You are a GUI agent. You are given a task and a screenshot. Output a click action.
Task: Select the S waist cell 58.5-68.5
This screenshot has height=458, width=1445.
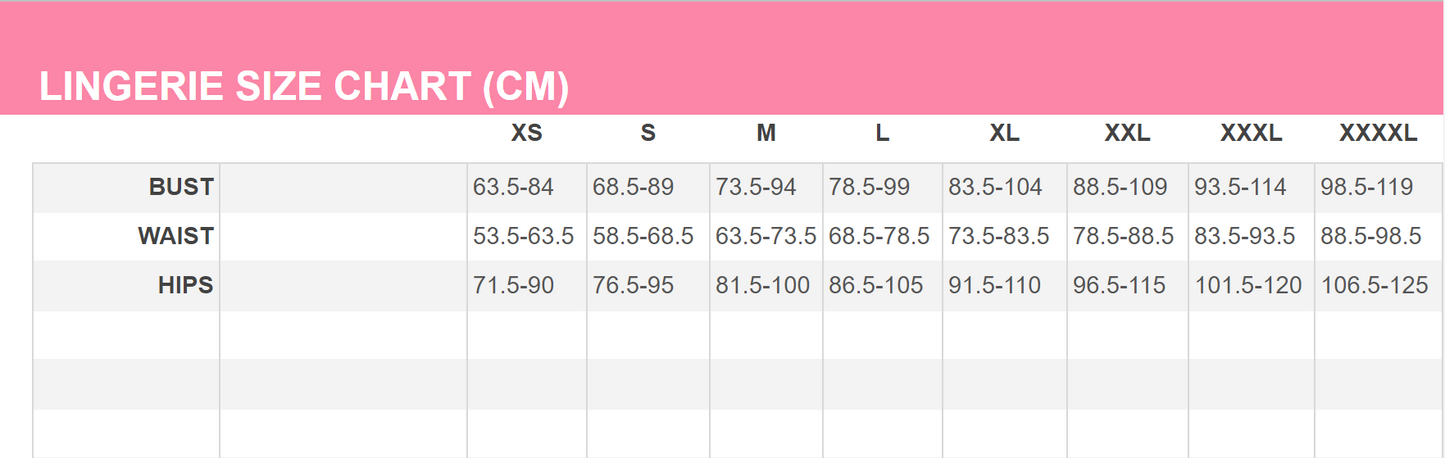point(643,237)
